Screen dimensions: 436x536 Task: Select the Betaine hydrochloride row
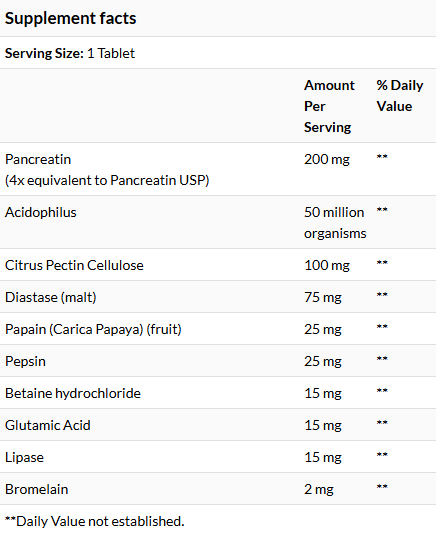coord(218,393)
